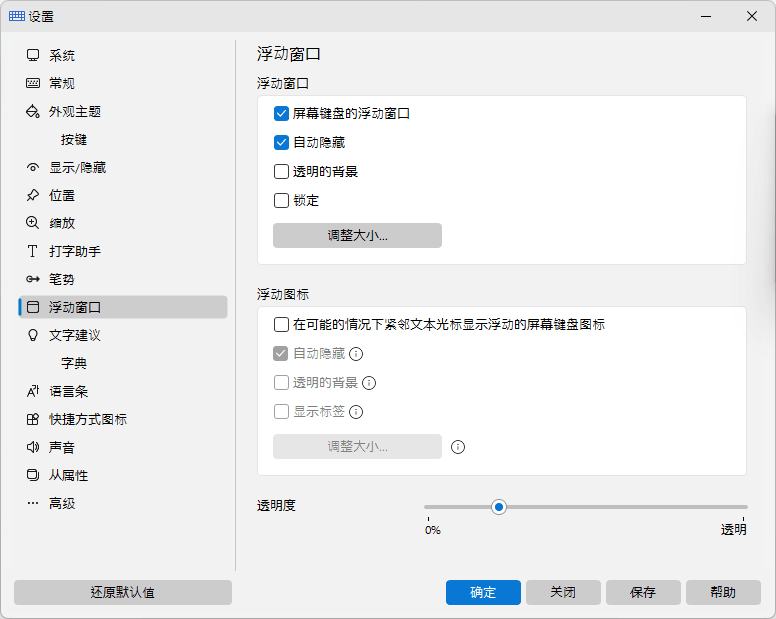Enable 在可能的情况下紧邻文本光标显示 checkbox
The image size is (776, 619).
(281, 325)
